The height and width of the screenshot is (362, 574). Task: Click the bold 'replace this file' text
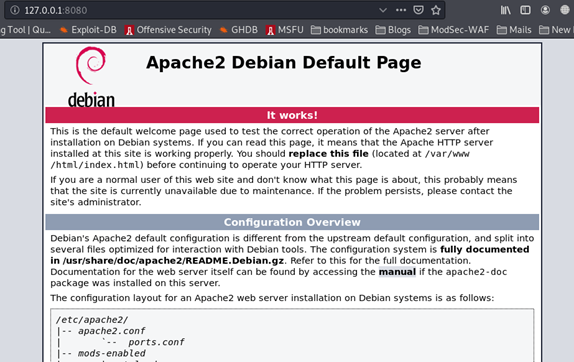point(328,153)
